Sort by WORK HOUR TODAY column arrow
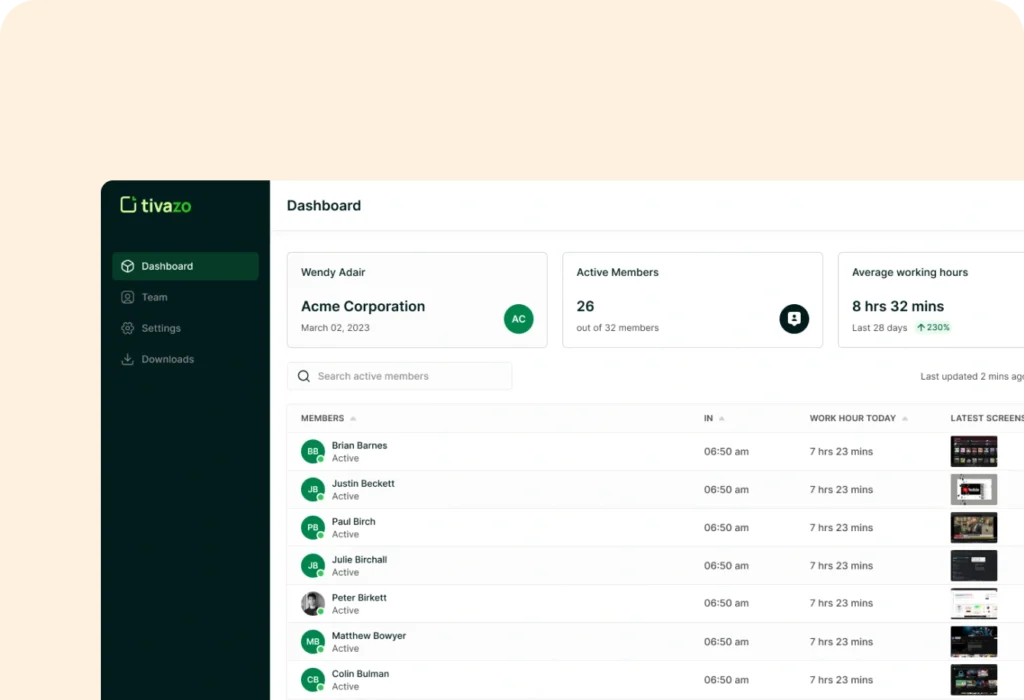This screenshot has width=1024, height=700. click(905, 419)
